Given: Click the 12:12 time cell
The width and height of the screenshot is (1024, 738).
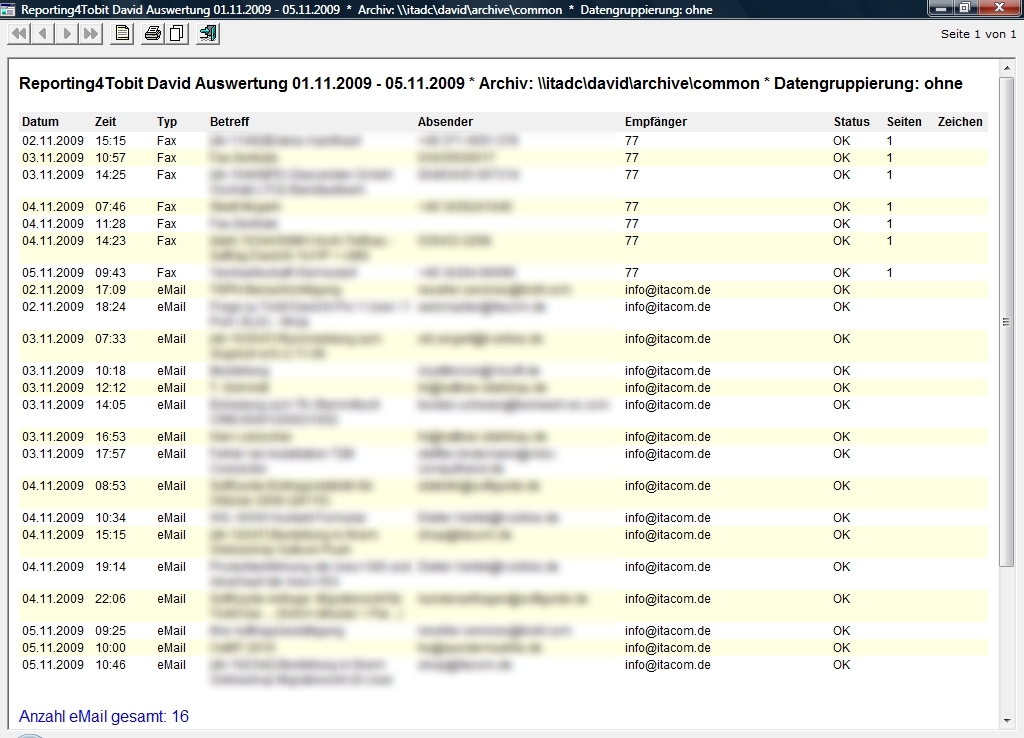Looking at the screenshot, I should [x=110, y=387].
